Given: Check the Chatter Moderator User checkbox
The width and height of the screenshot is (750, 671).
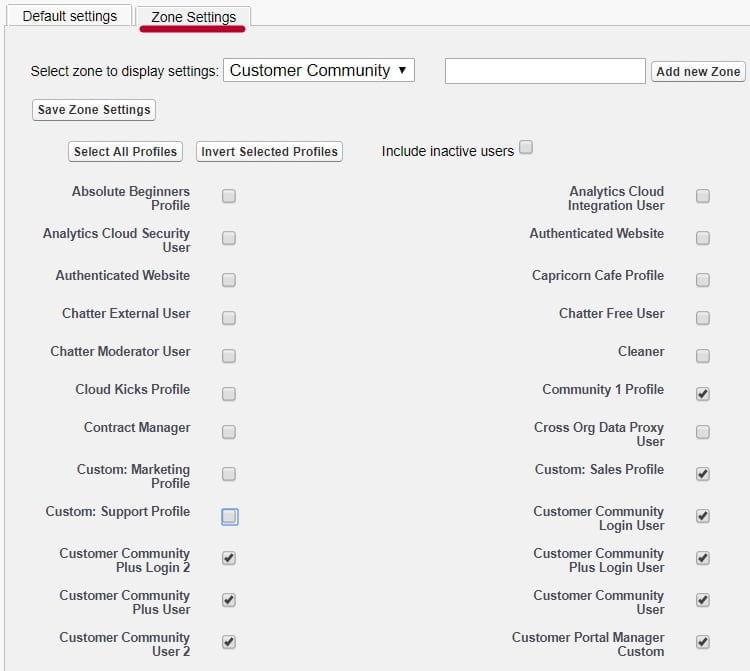Looking at the screenshot, I should click(x=229, y=356).
